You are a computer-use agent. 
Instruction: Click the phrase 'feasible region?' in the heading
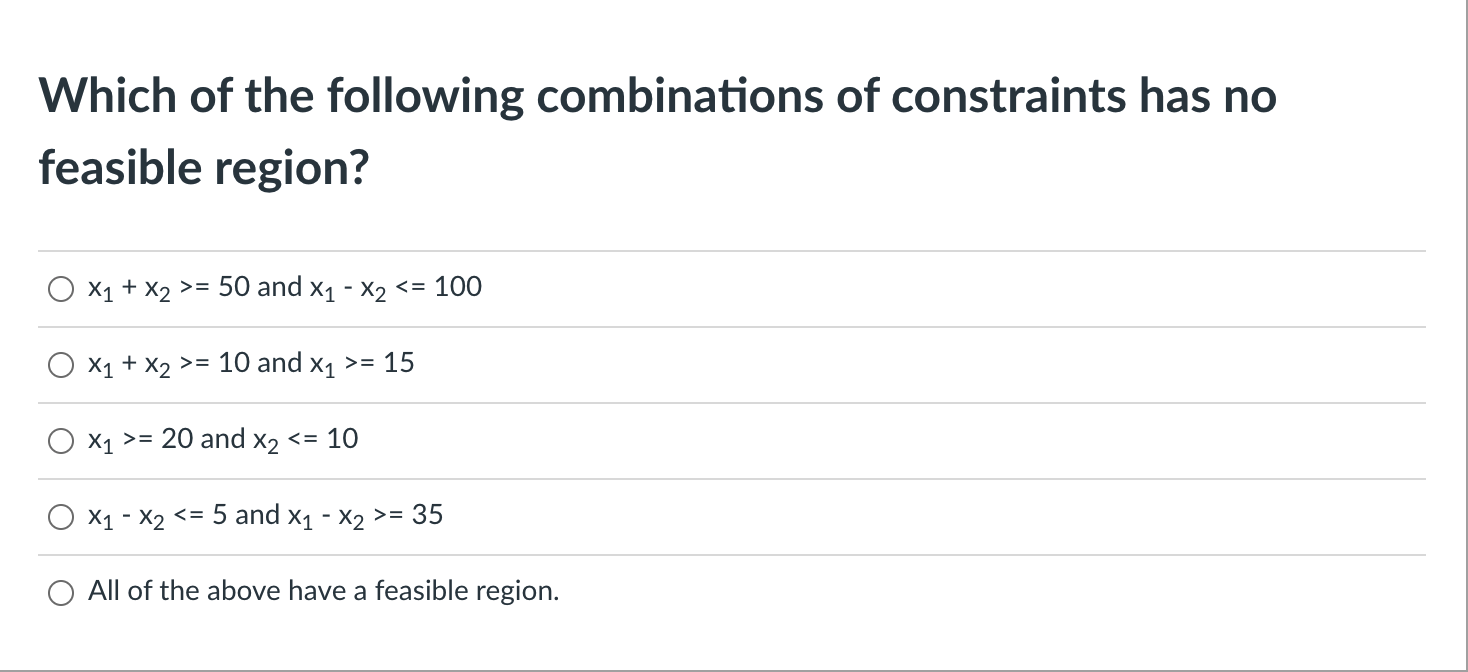tap(202, 167)
